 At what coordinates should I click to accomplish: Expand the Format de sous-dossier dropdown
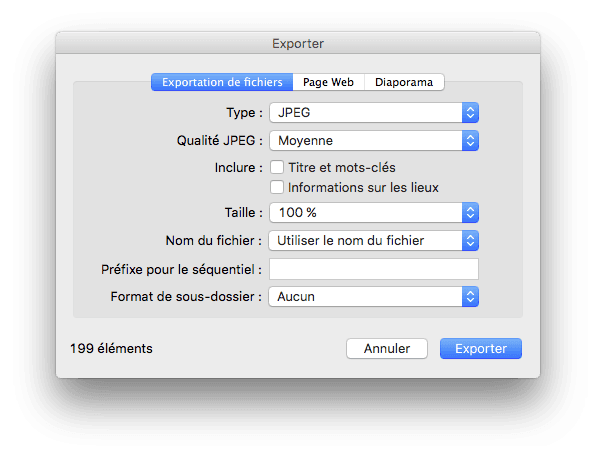tap(374, 296)
